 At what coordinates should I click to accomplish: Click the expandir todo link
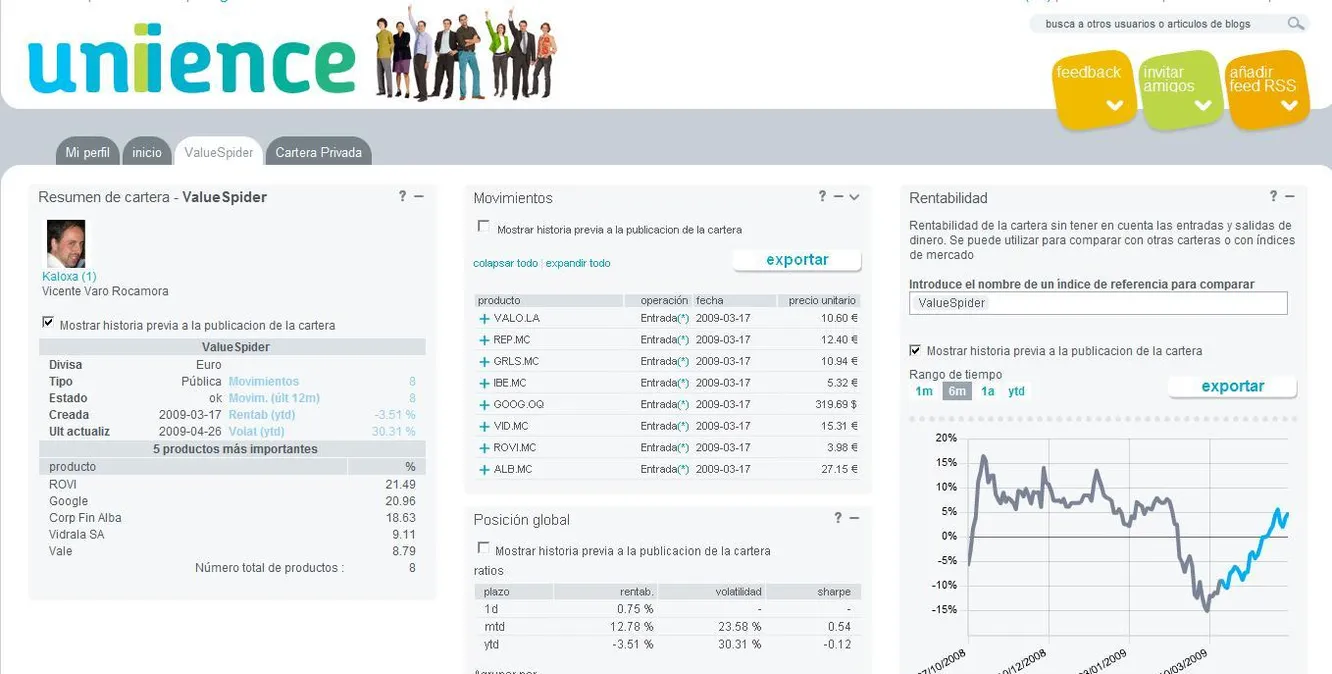[x=578, y=264]
